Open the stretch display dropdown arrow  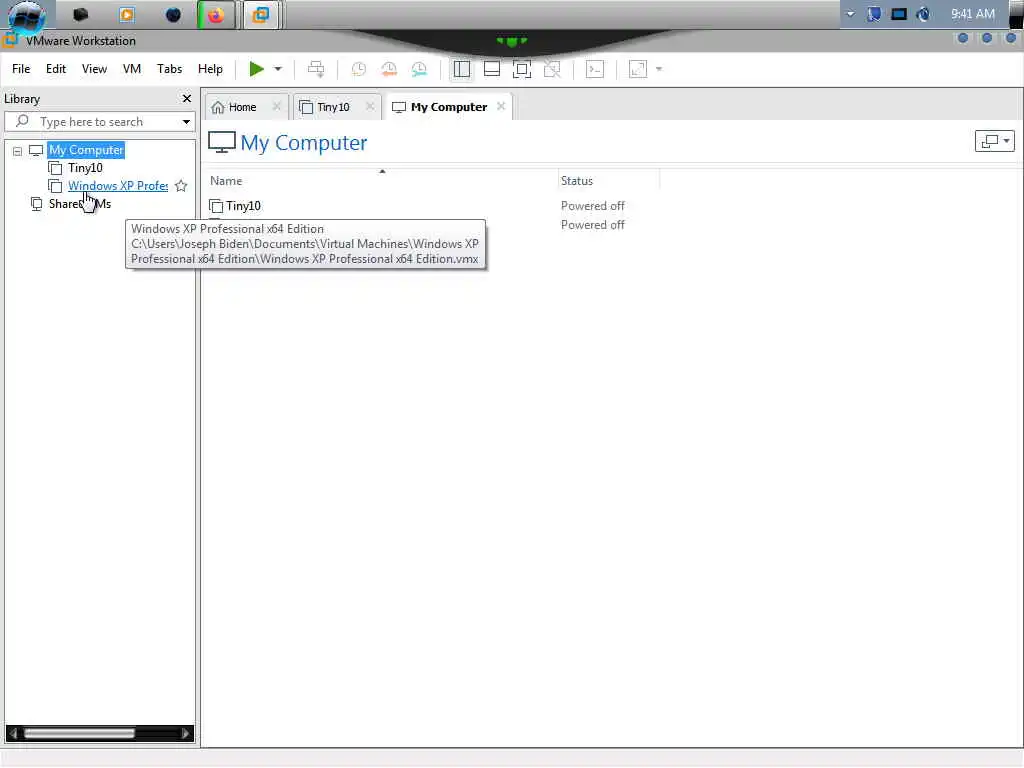point(659,69)
